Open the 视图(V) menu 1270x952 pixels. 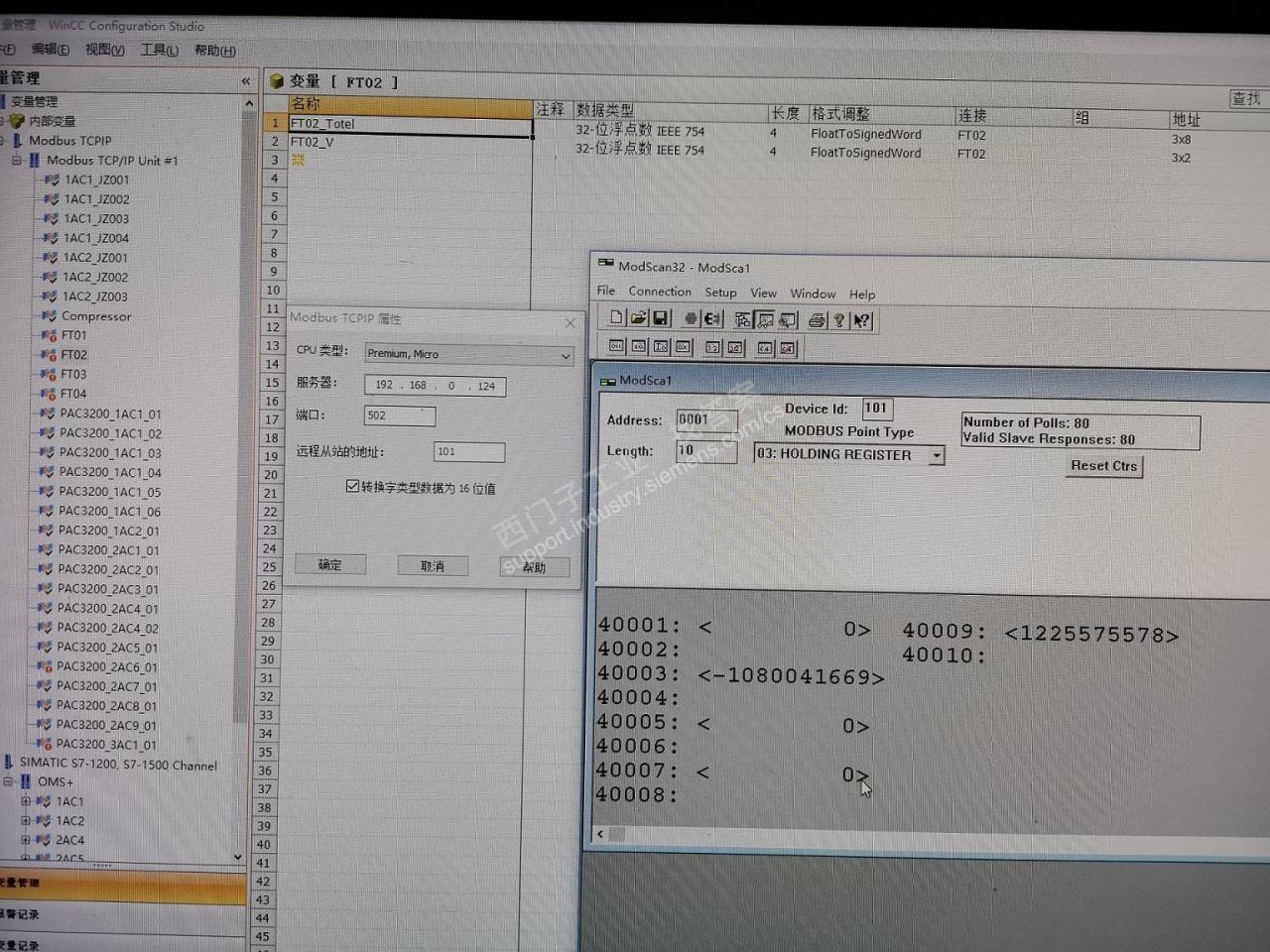point(105,50)
